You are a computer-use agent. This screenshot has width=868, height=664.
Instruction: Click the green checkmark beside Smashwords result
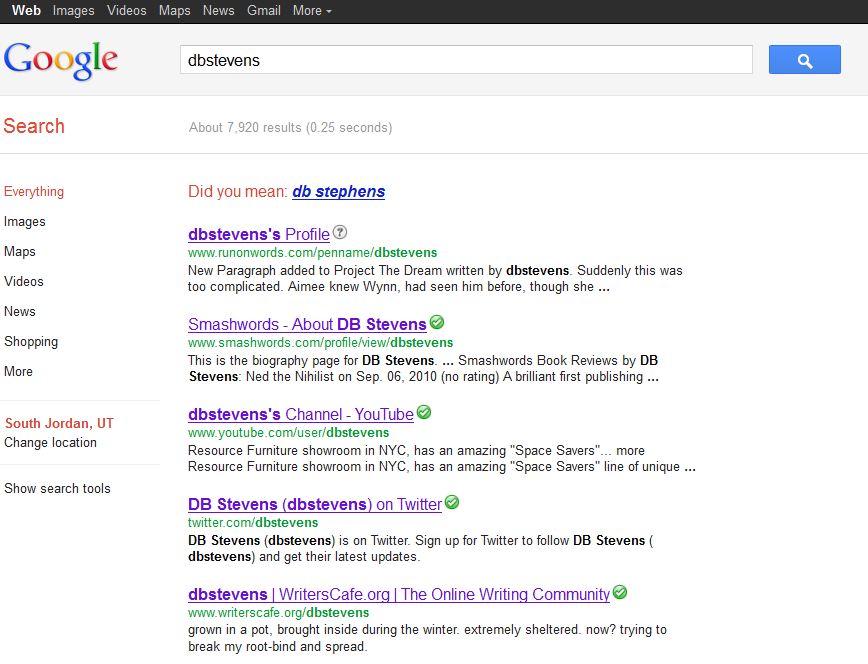click(x=437, y=322)
